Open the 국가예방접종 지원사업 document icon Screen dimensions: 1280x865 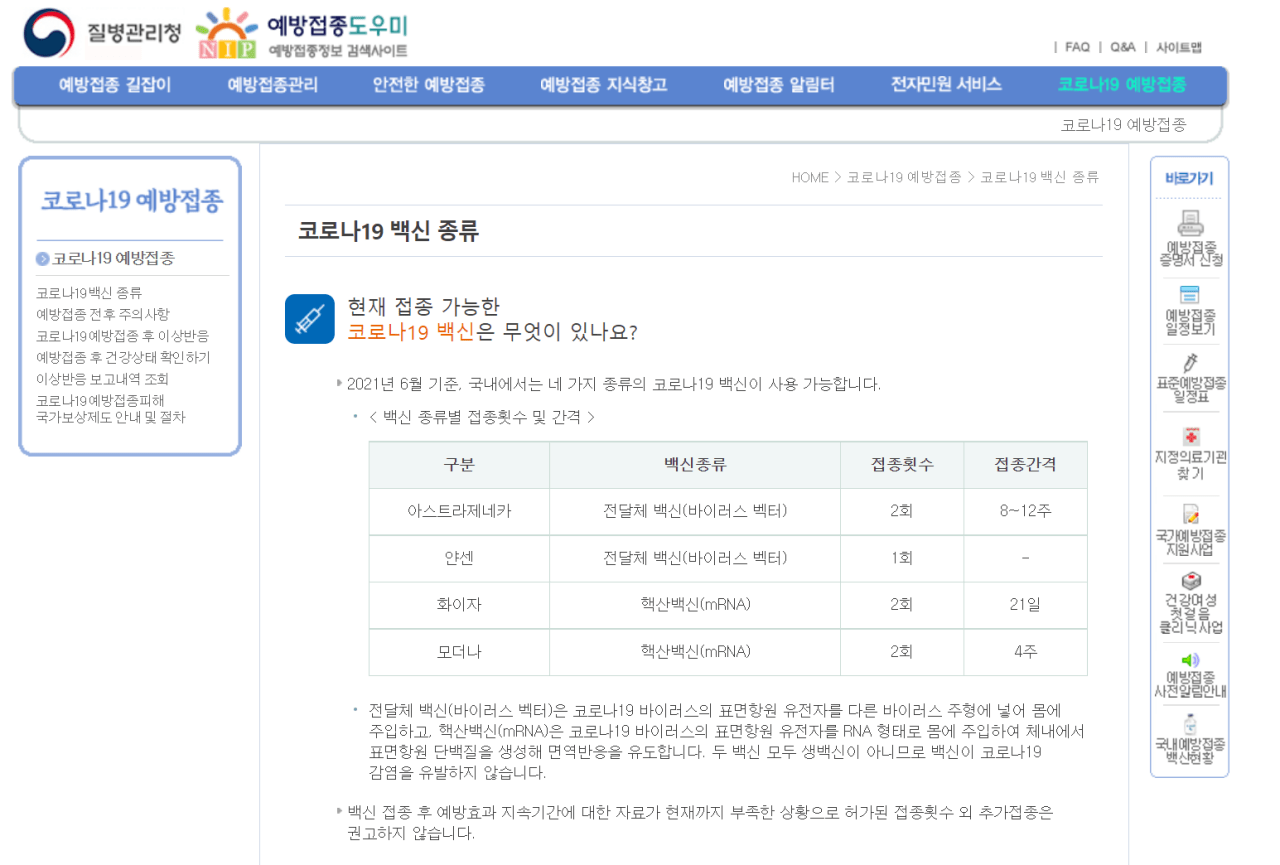[x=1190, y=514]
